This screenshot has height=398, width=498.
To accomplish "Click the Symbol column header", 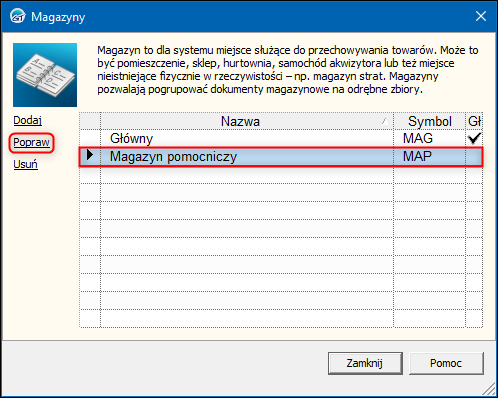I will coord(429,121).
